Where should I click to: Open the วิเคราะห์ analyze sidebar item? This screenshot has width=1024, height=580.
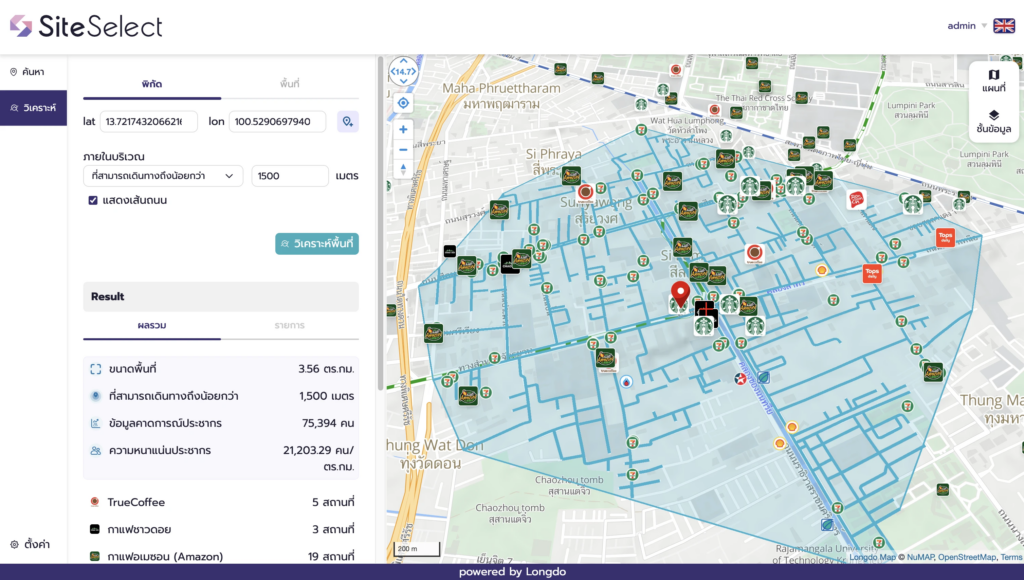33,108
